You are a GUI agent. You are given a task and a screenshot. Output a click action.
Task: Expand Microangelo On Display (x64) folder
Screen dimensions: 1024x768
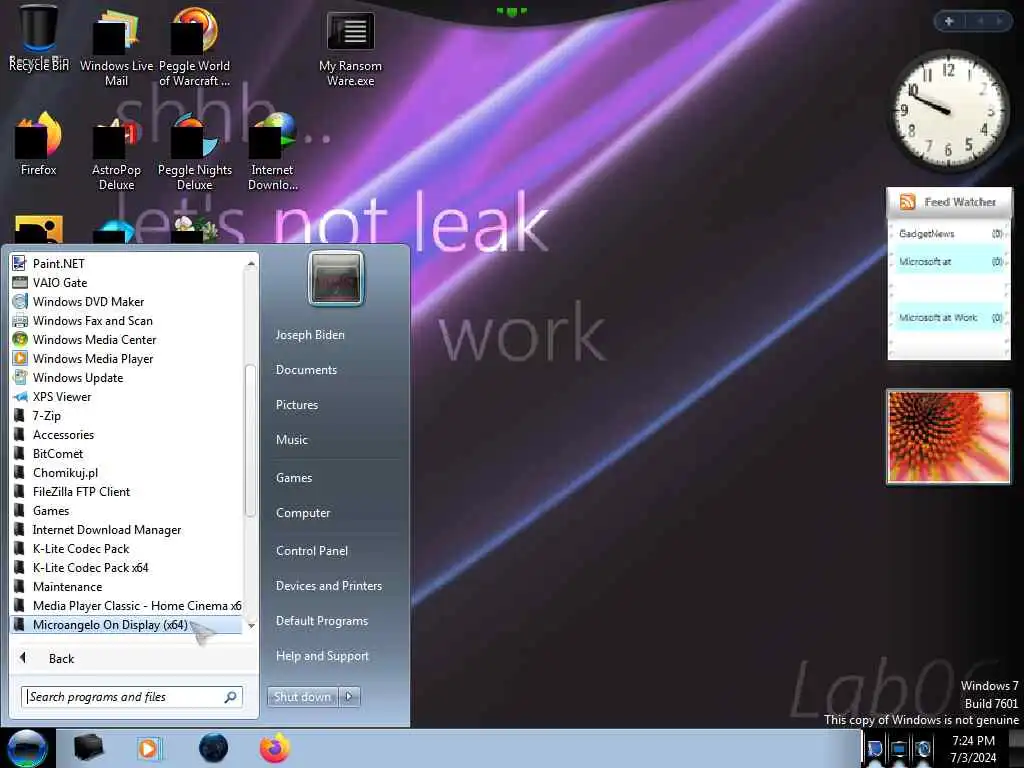point(127,624)
